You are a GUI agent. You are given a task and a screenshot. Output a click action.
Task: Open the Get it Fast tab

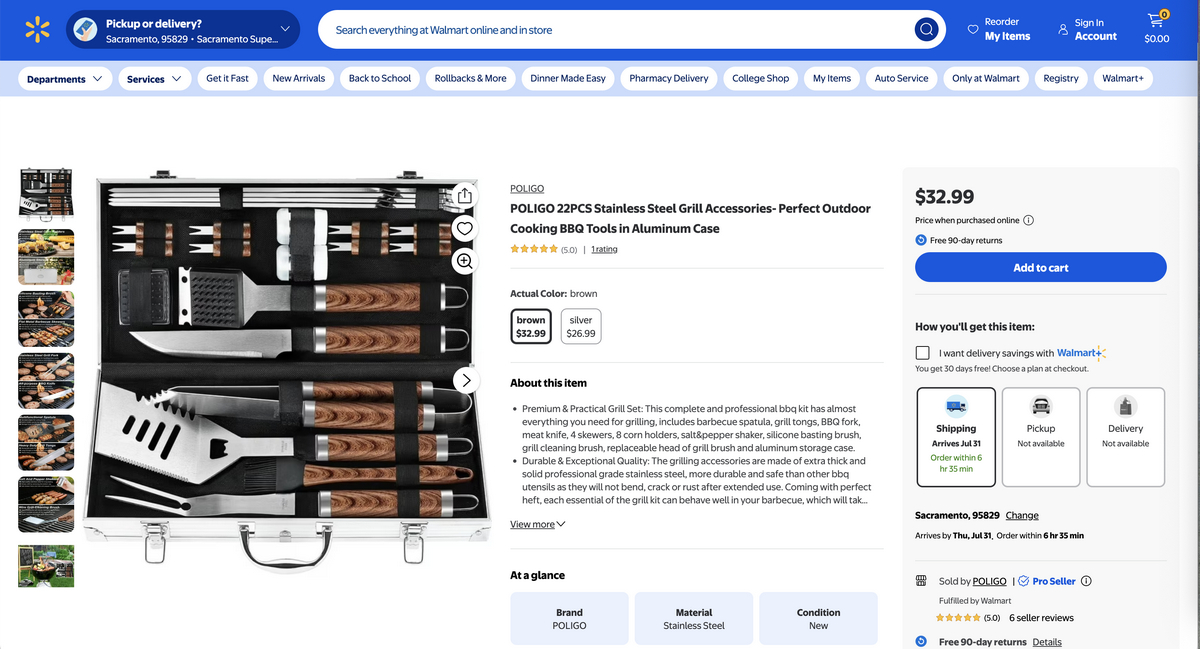pyautogui.click(x=227, y=78)
